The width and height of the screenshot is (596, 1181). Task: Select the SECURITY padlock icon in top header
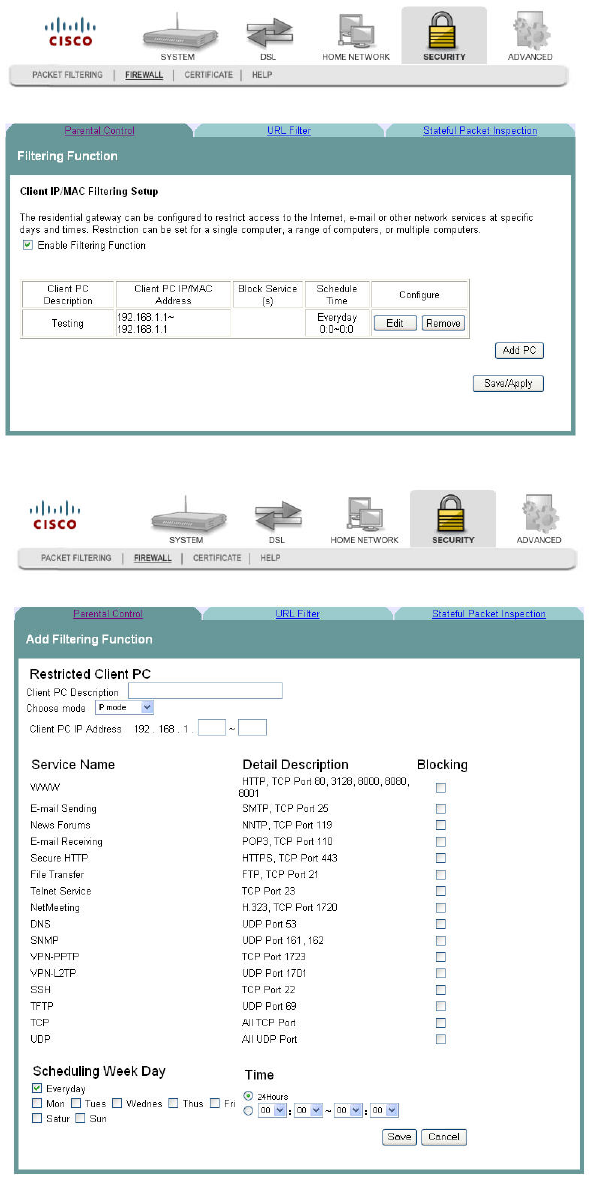[444, 32]
